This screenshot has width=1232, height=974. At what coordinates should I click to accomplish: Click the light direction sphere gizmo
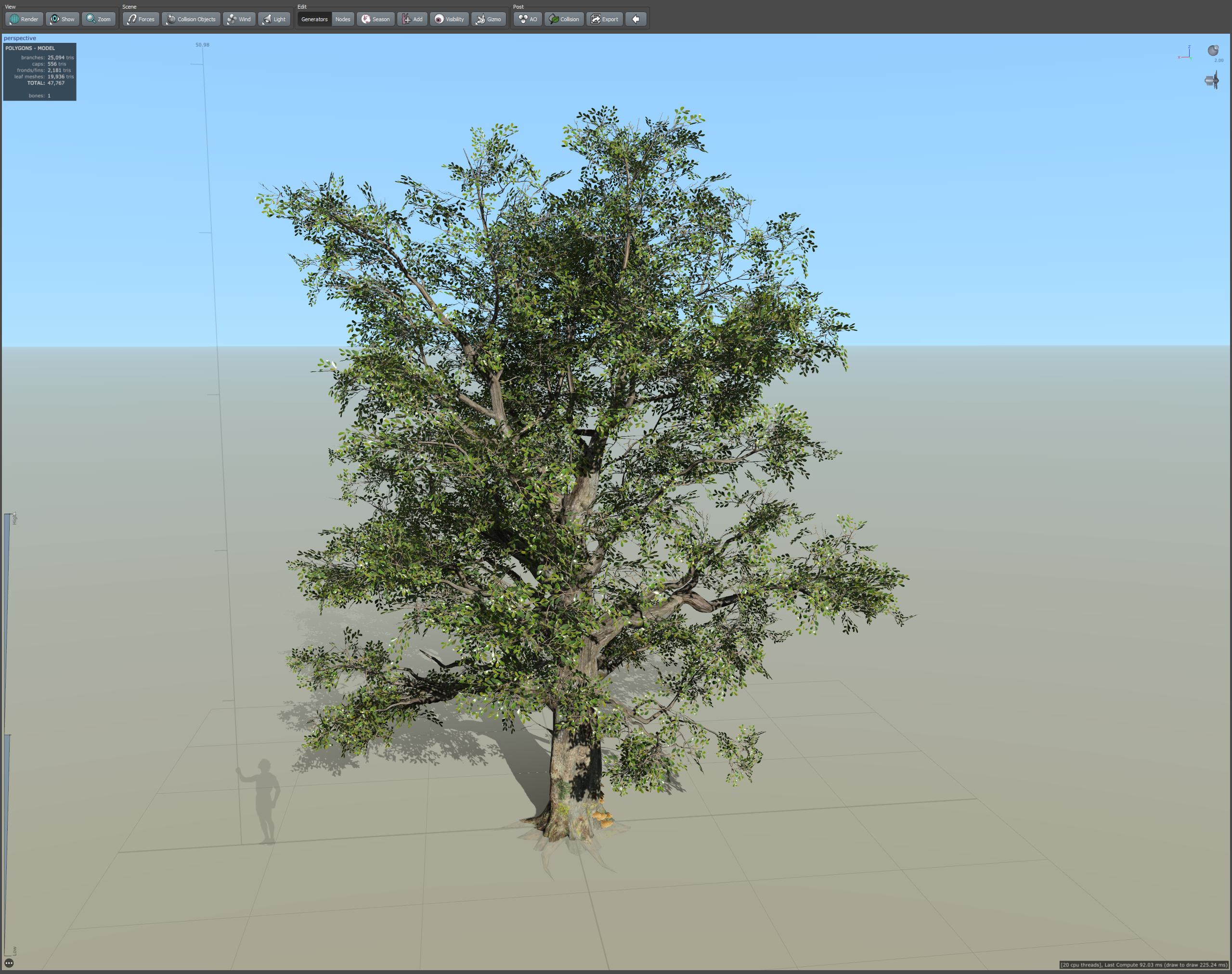[1213, 51]
